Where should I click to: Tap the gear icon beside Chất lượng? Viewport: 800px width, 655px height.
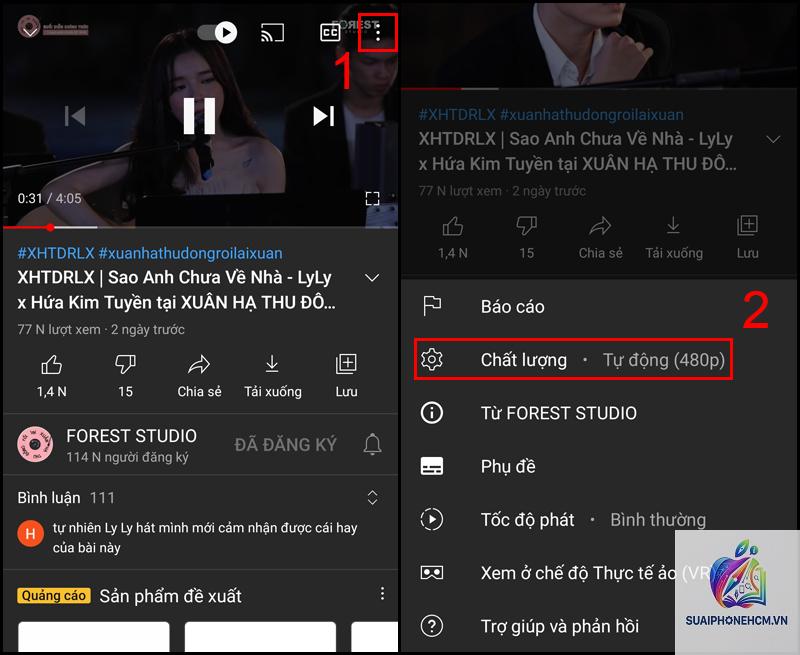pos(432,359)
